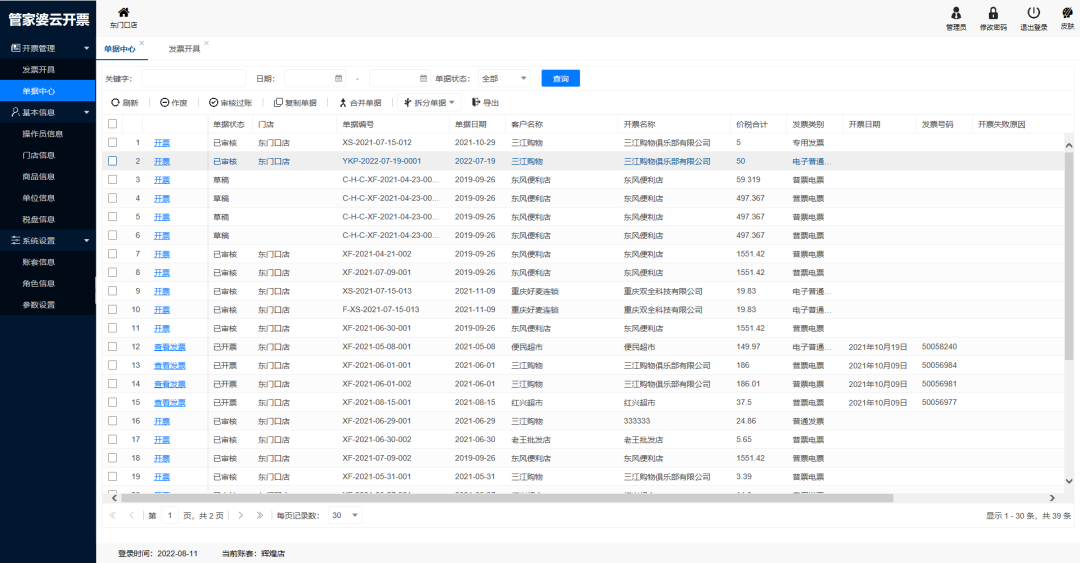1080x563 pixels.
Task: Click the 复制单据 copy toolbar button
Action: (x=295, y=103)
